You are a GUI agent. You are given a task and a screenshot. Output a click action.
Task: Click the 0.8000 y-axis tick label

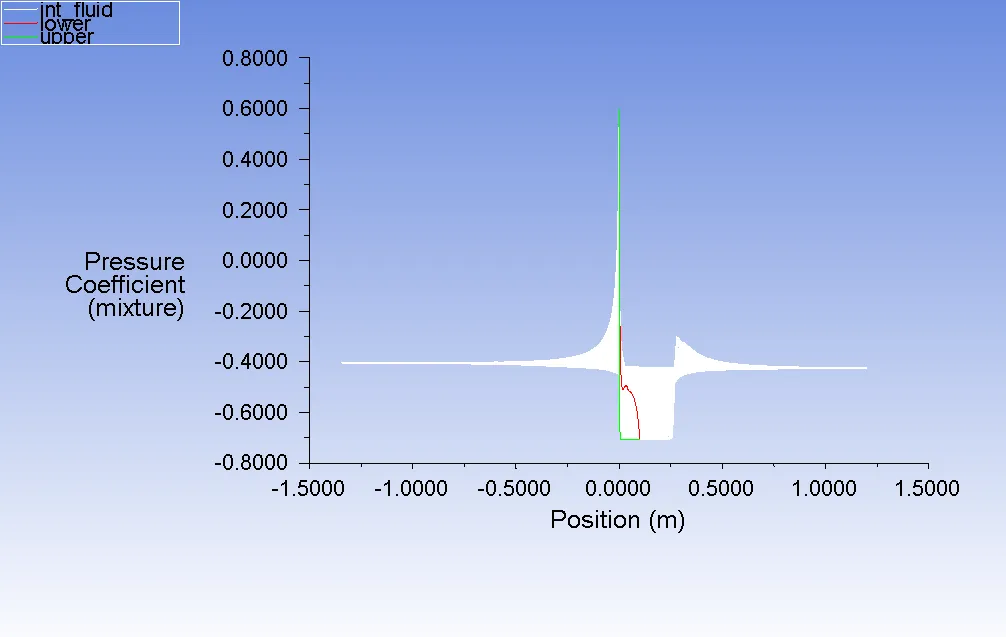254,58
